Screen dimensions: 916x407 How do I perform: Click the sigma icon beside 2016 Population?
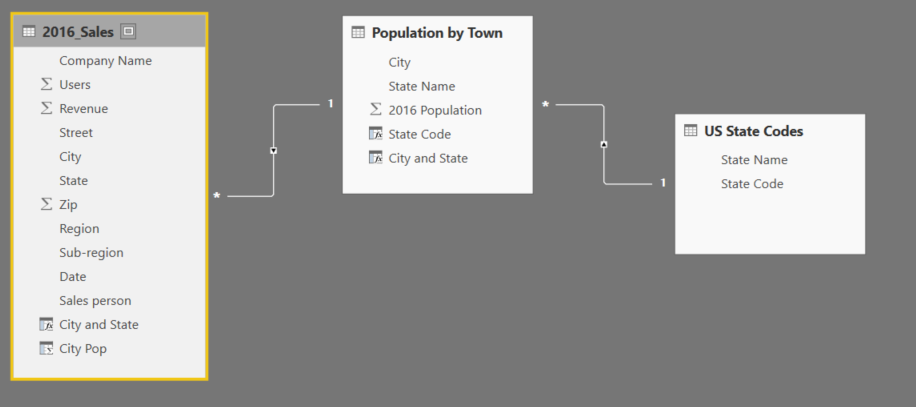tap(376, 110)
